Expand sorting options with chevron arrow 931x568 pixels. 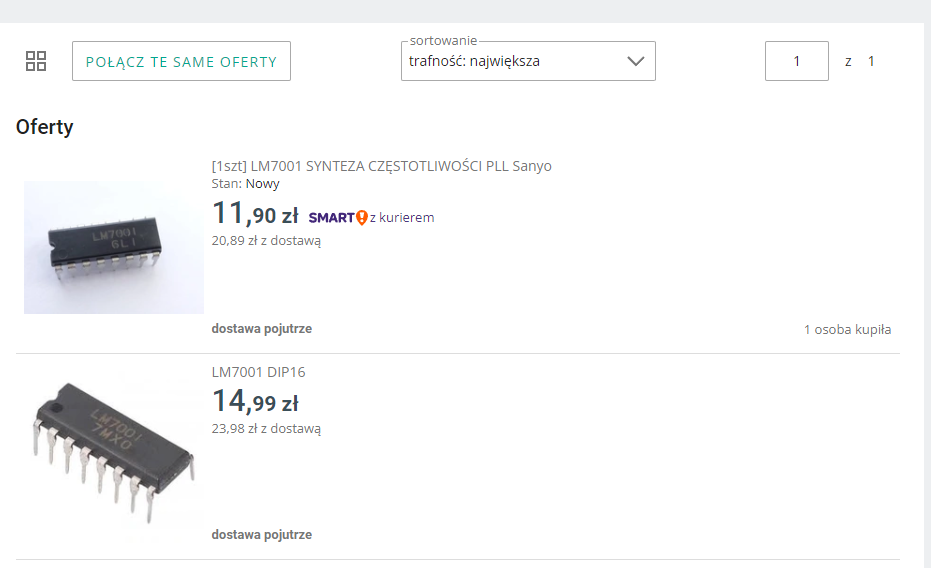point(635,61)
